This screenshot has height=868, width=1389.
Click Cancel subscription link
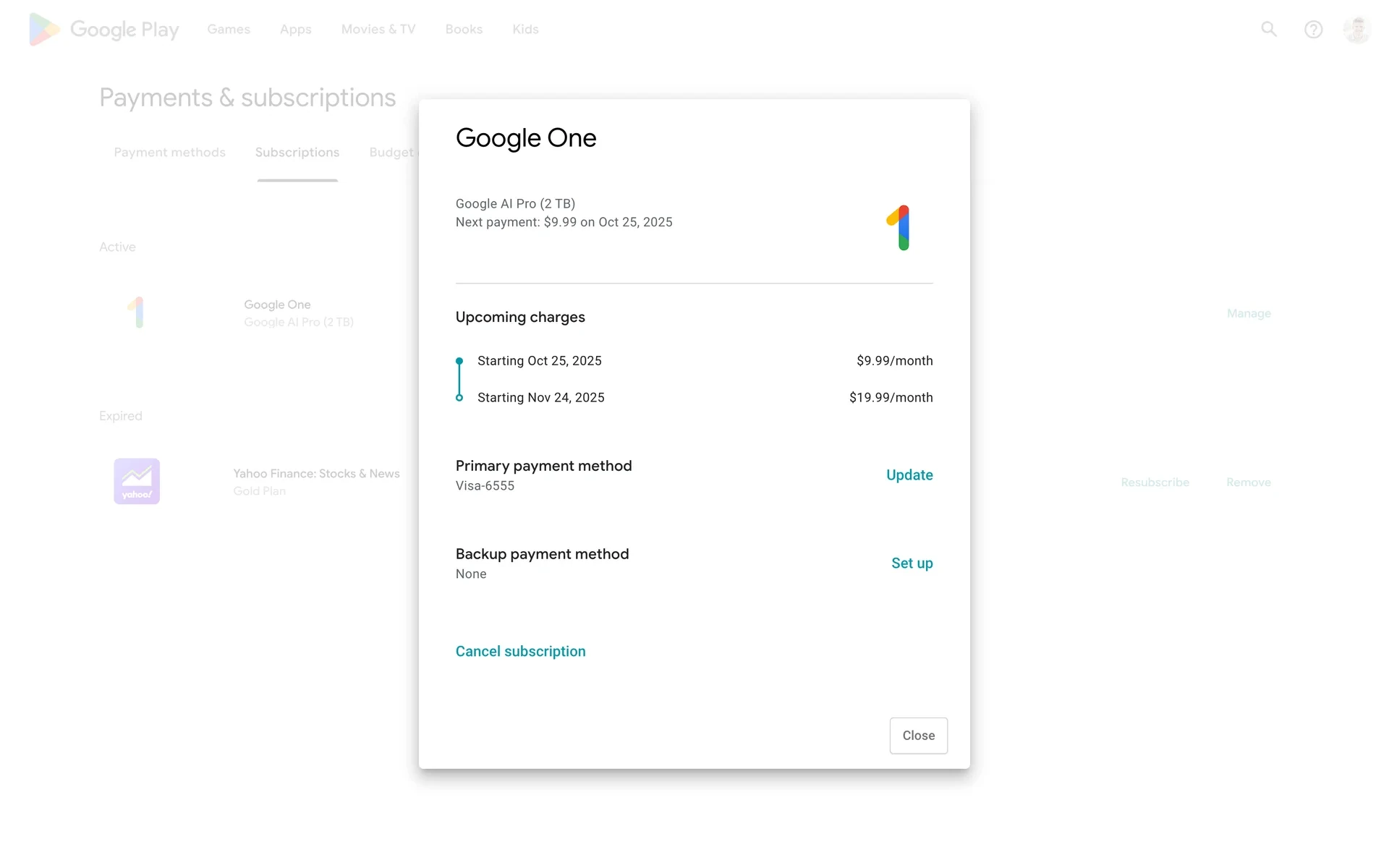521,652
